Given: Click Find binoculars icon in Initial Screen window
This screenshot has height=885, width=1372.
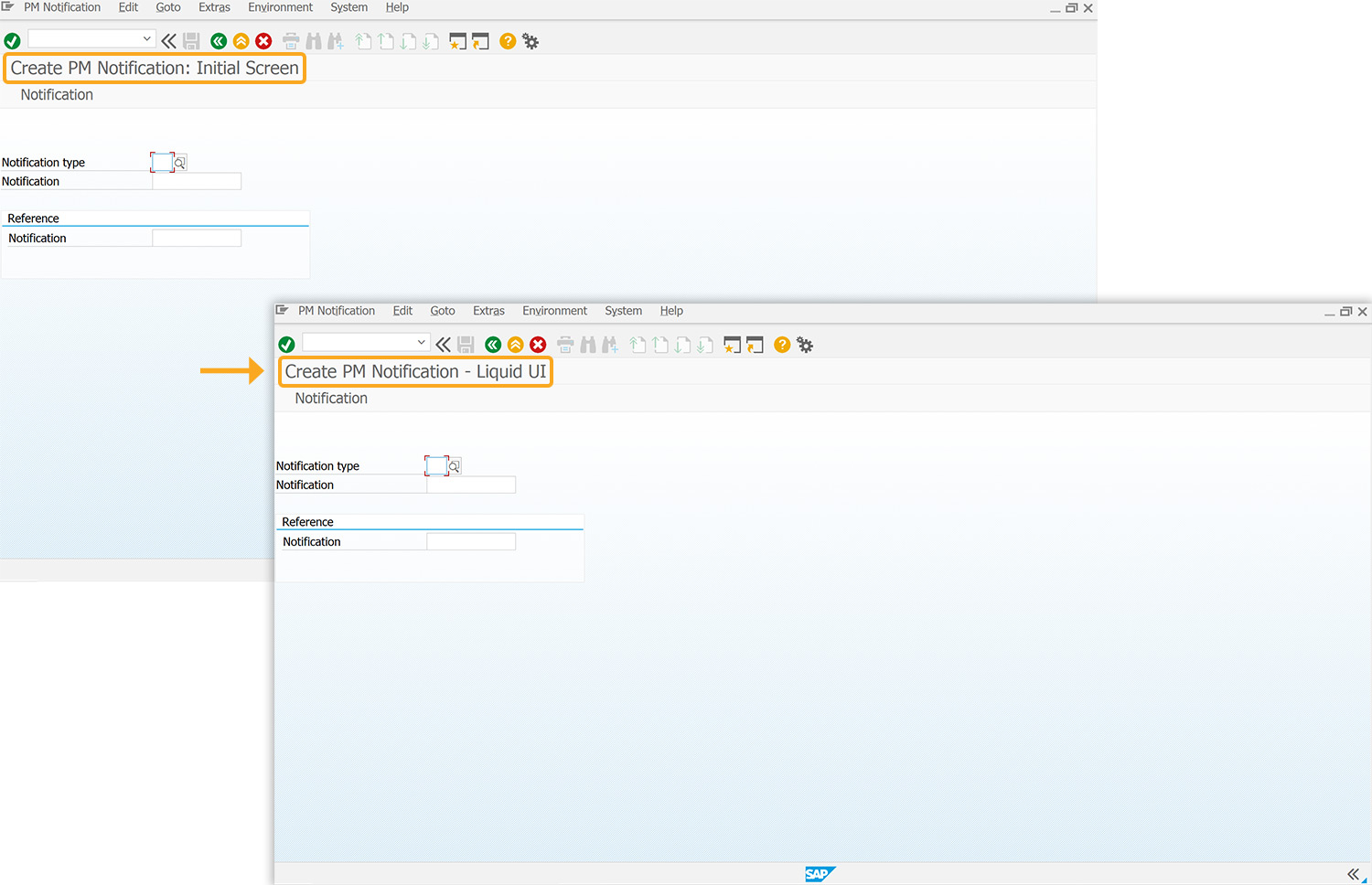Looking at the screenshot, I should 314,41.
